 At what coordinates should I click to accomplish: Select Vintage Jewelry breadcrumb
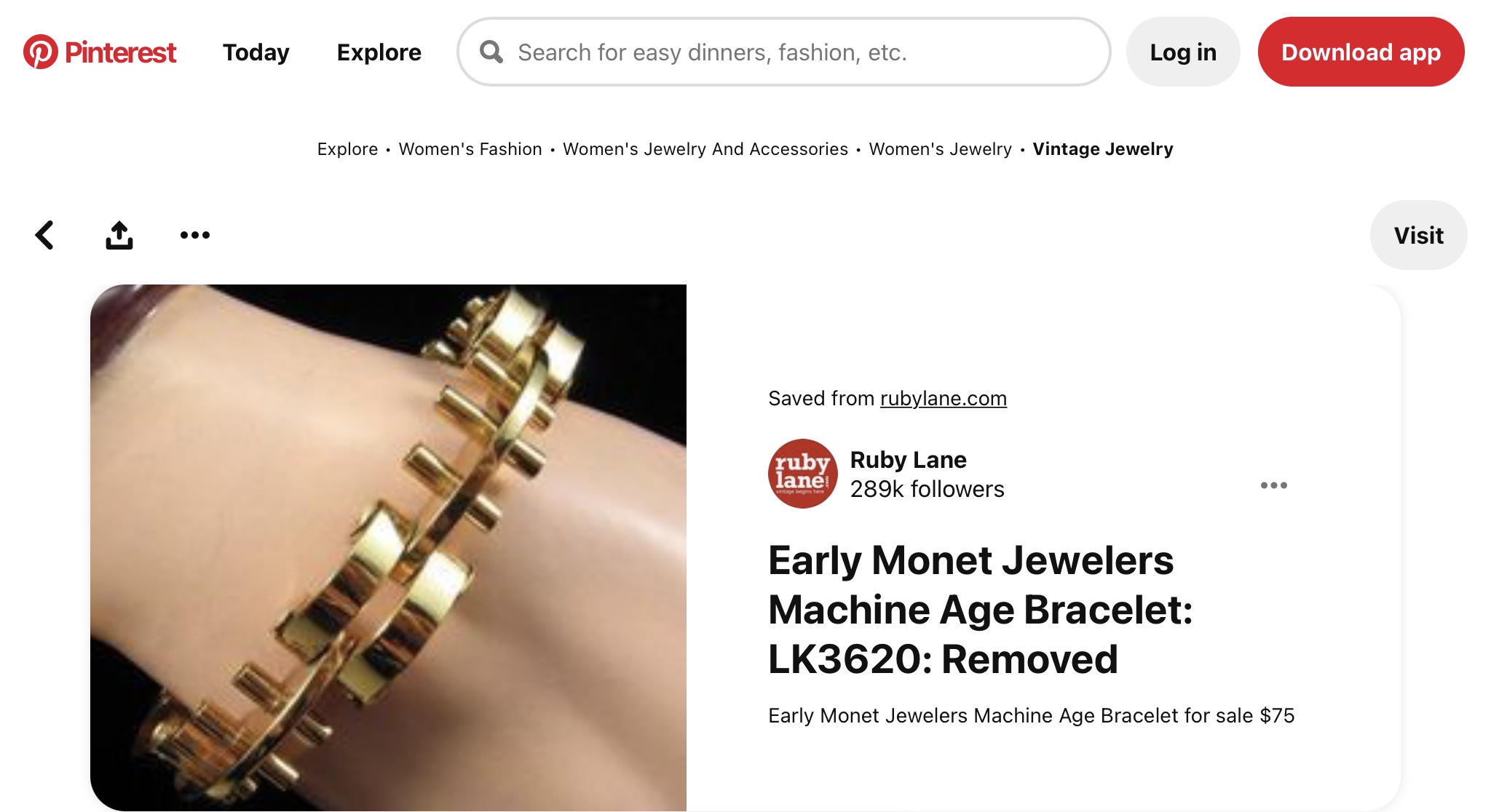tap(1103, 149)
